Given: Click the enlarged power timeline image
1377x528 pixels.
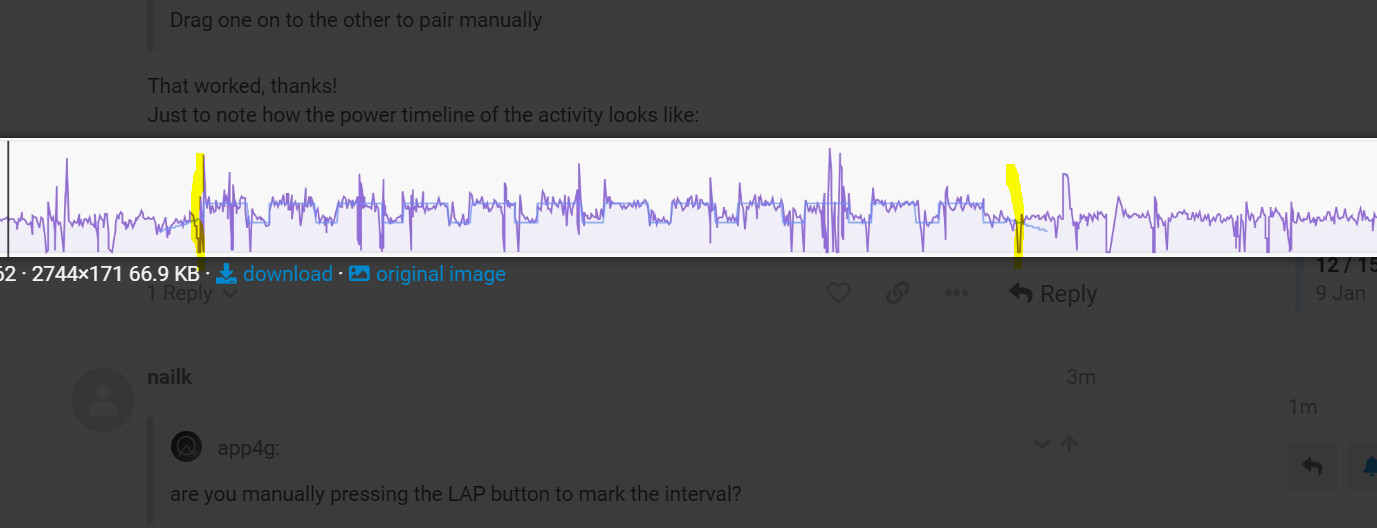Looking at the screenshot, I should pyautogui.click(x=688, y=198).
